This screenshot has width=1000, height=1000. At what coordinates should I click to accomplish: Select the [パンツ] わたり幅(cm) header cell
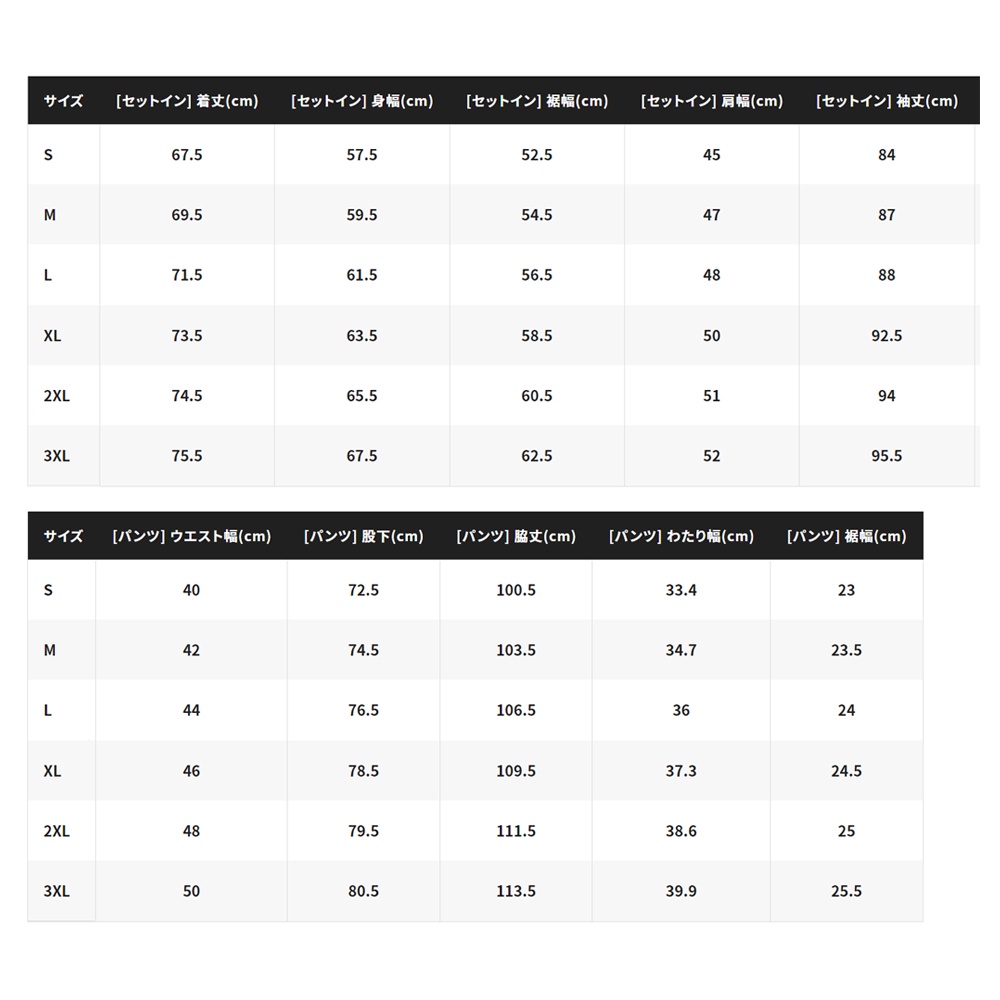(681, 536)
